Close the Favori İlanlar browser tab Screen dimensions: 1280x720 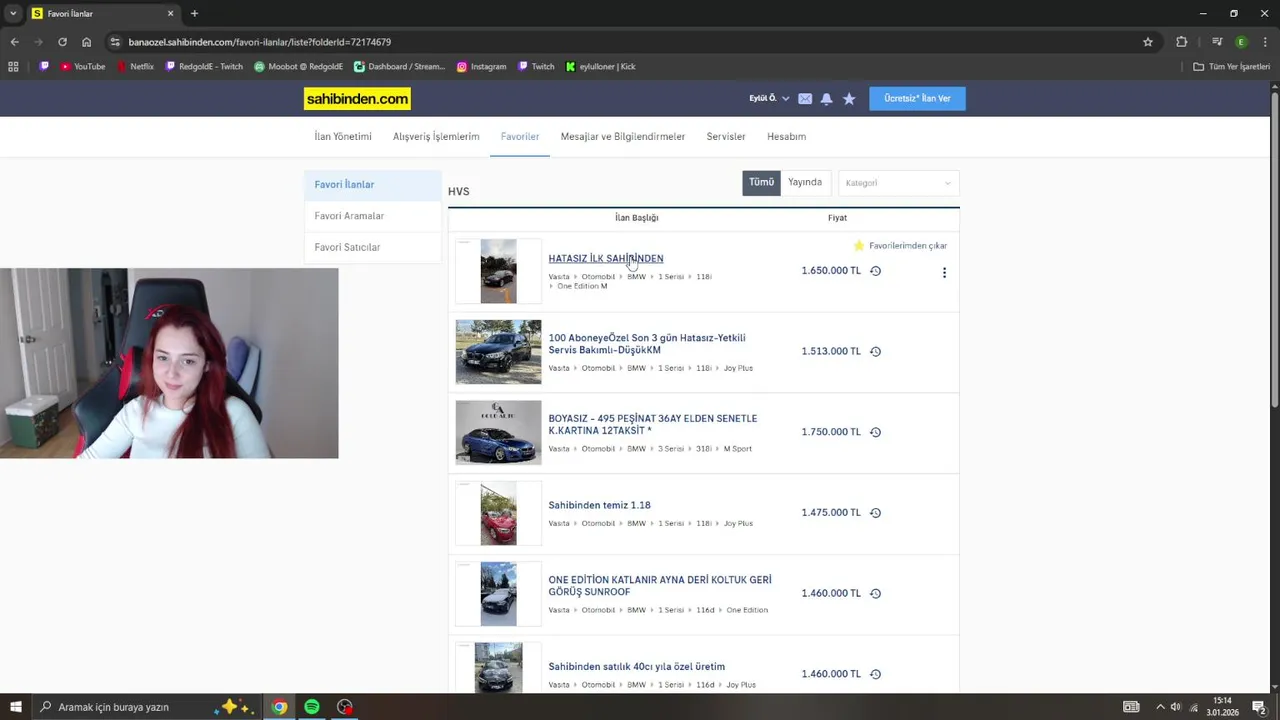tap(170, 14)
